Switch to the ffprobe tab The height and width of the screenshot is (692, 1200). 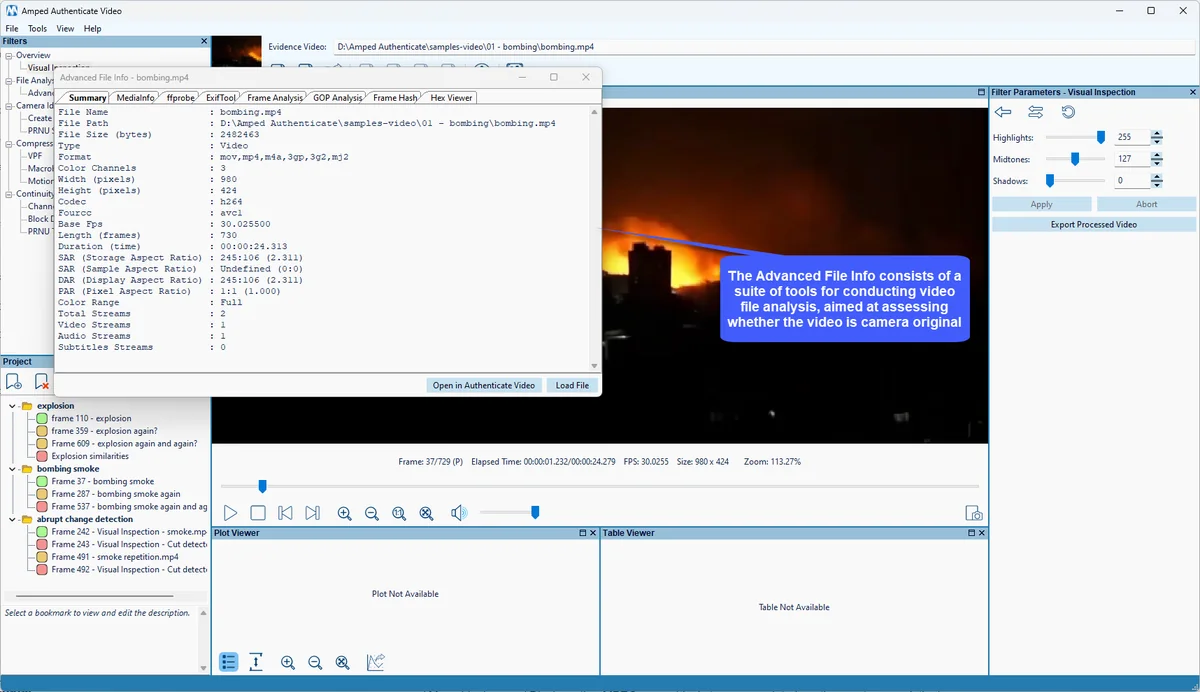(x=181, y=98)
